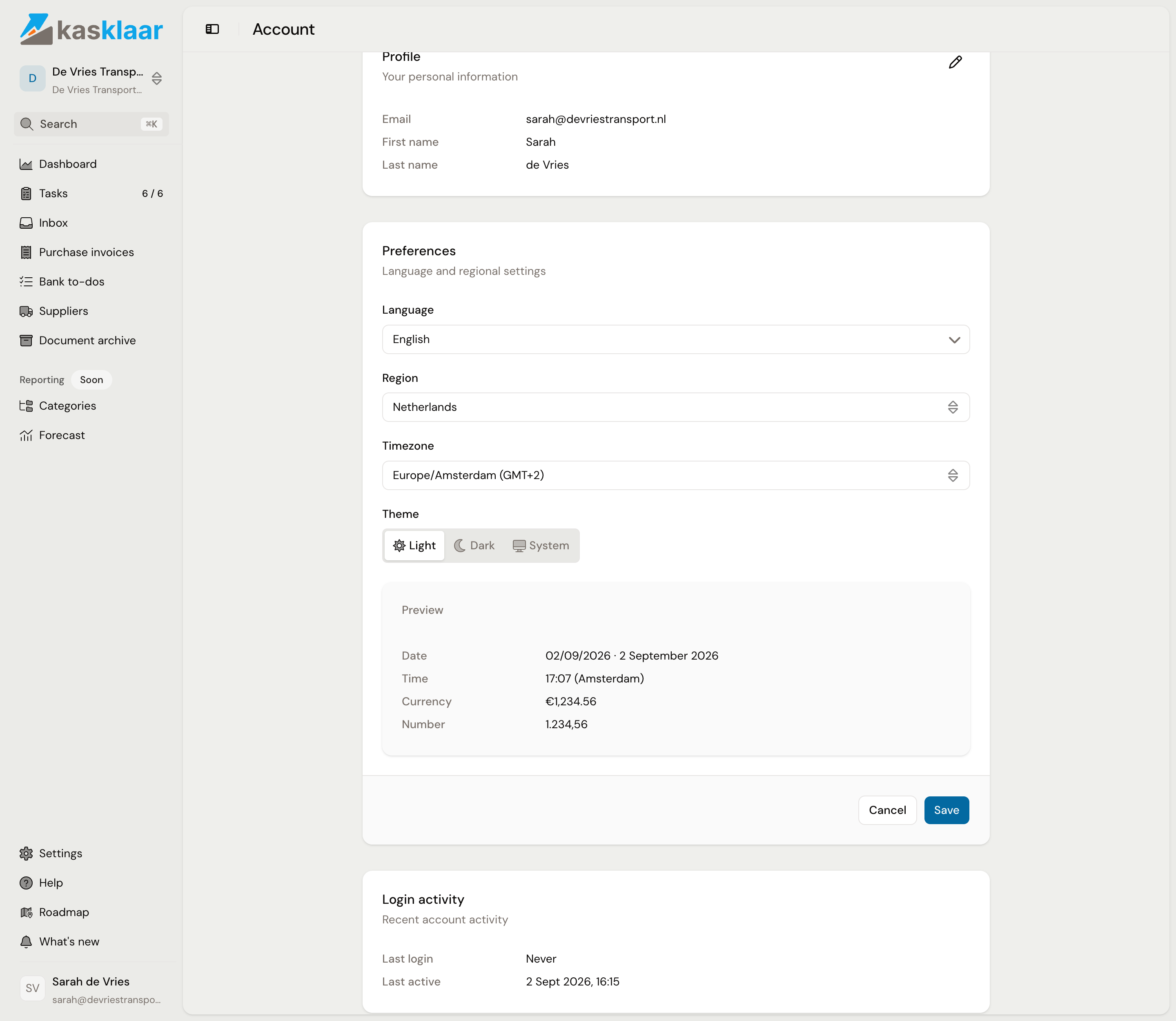Choose the System theme option
The image size is (1176, 1021).
coord(541,545)
